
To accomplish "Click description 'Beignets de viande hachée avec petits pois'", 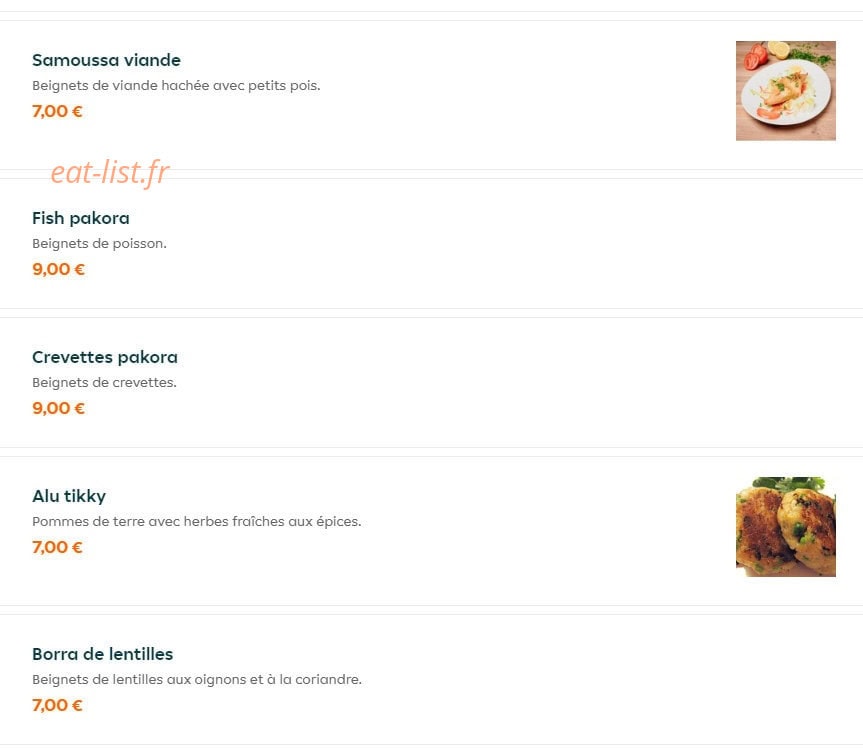I will pos(175,86).
